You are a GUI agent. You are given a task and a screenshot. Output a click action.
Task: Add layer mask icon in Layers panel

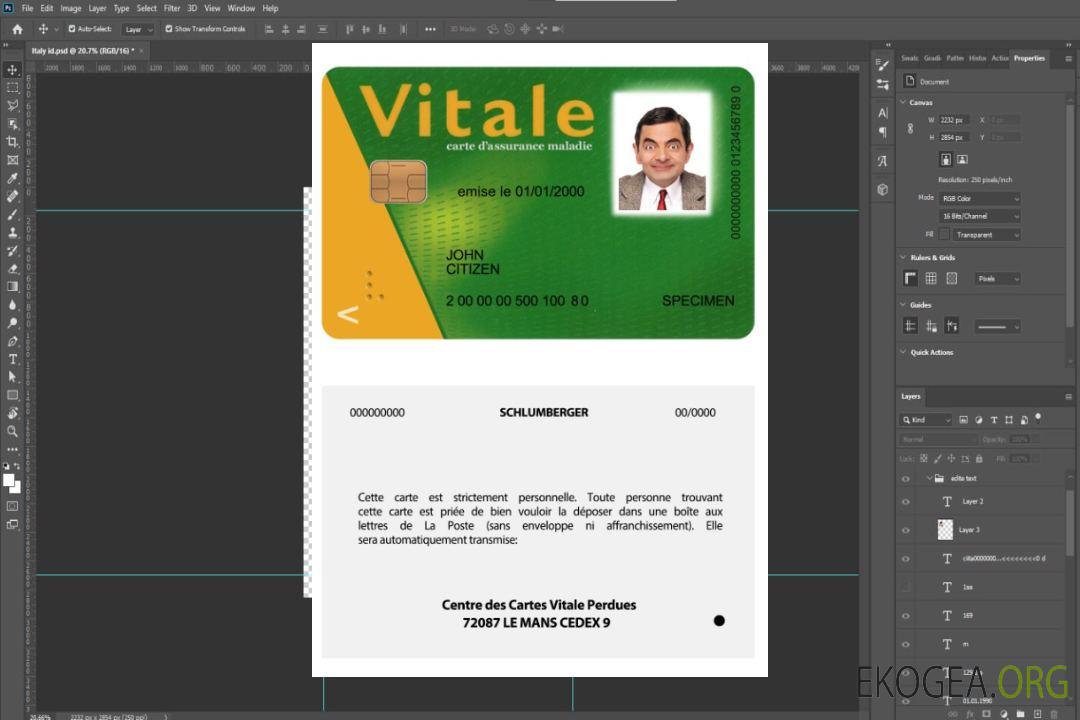click(x=986, y=714)
